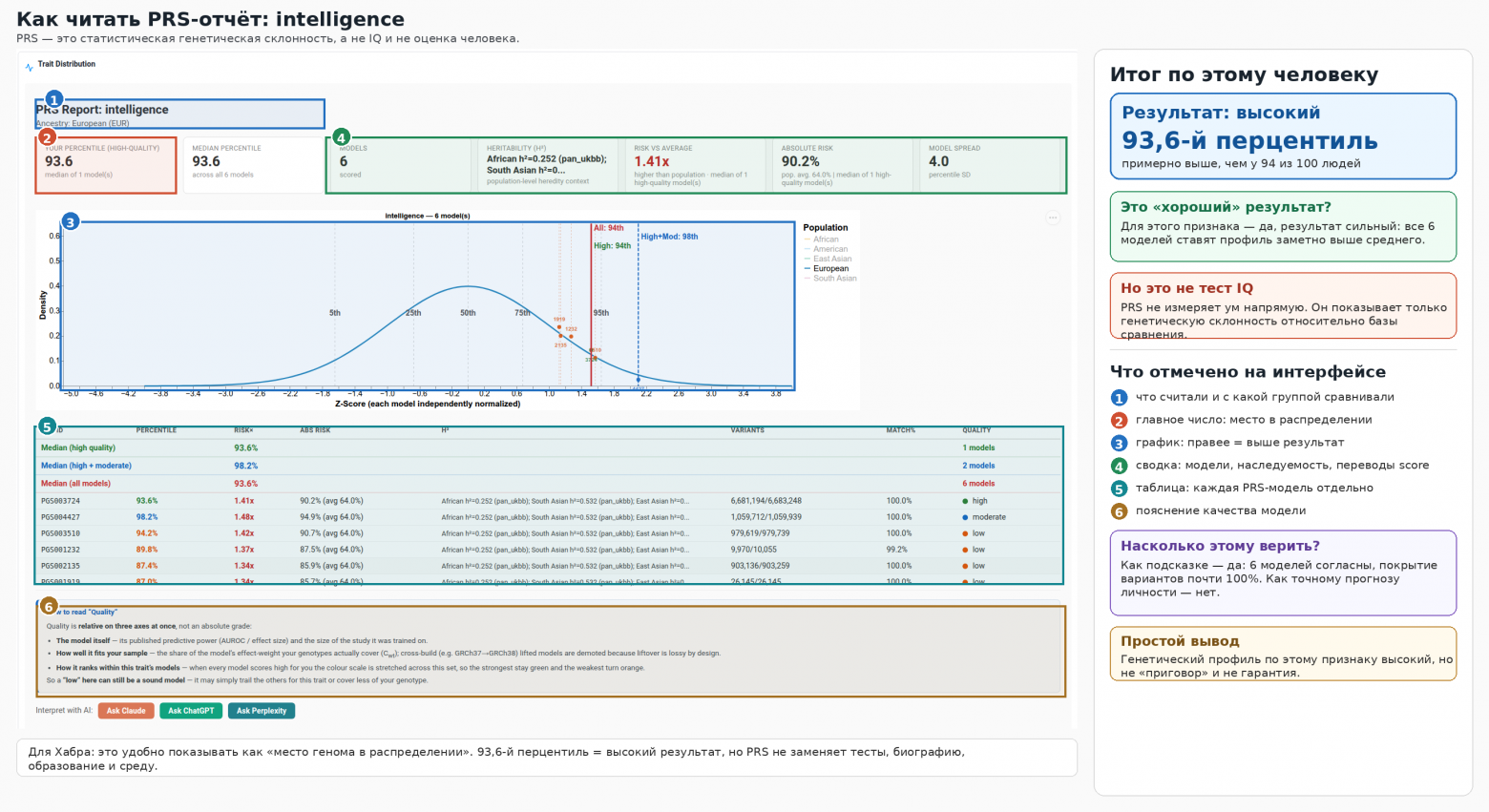This screenshot has height=812, width=1489.
Task: Click badge 4 above the Models stat
Action: click(x=341, y=137)
